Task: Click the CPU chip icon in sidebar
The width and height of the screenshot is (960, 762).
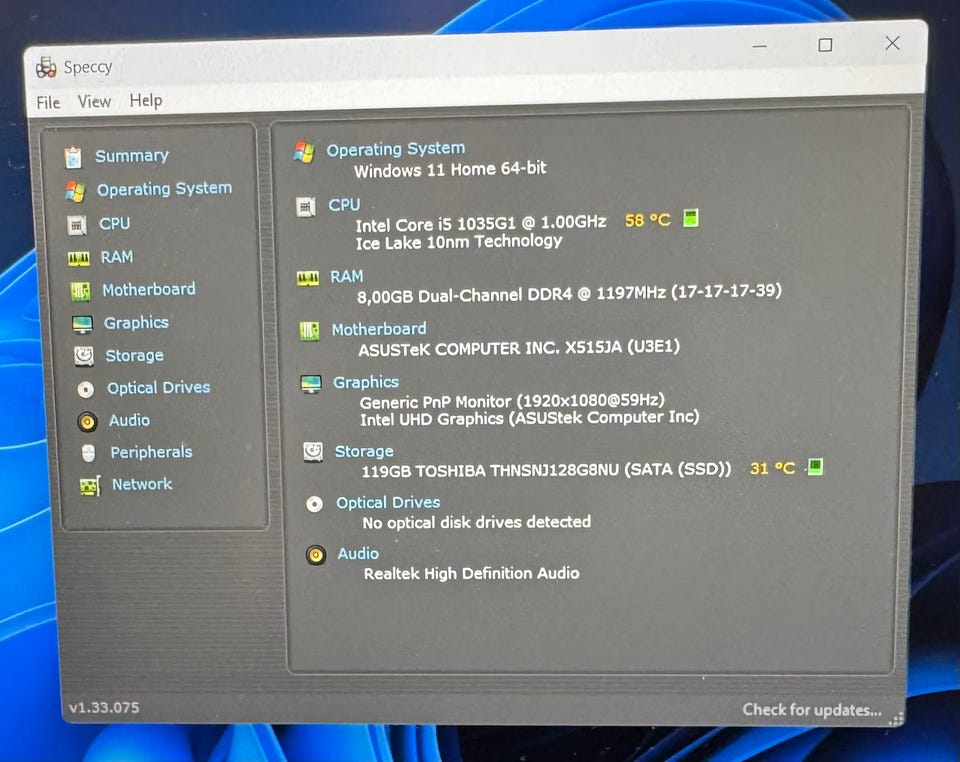Action: coord(77,225)
